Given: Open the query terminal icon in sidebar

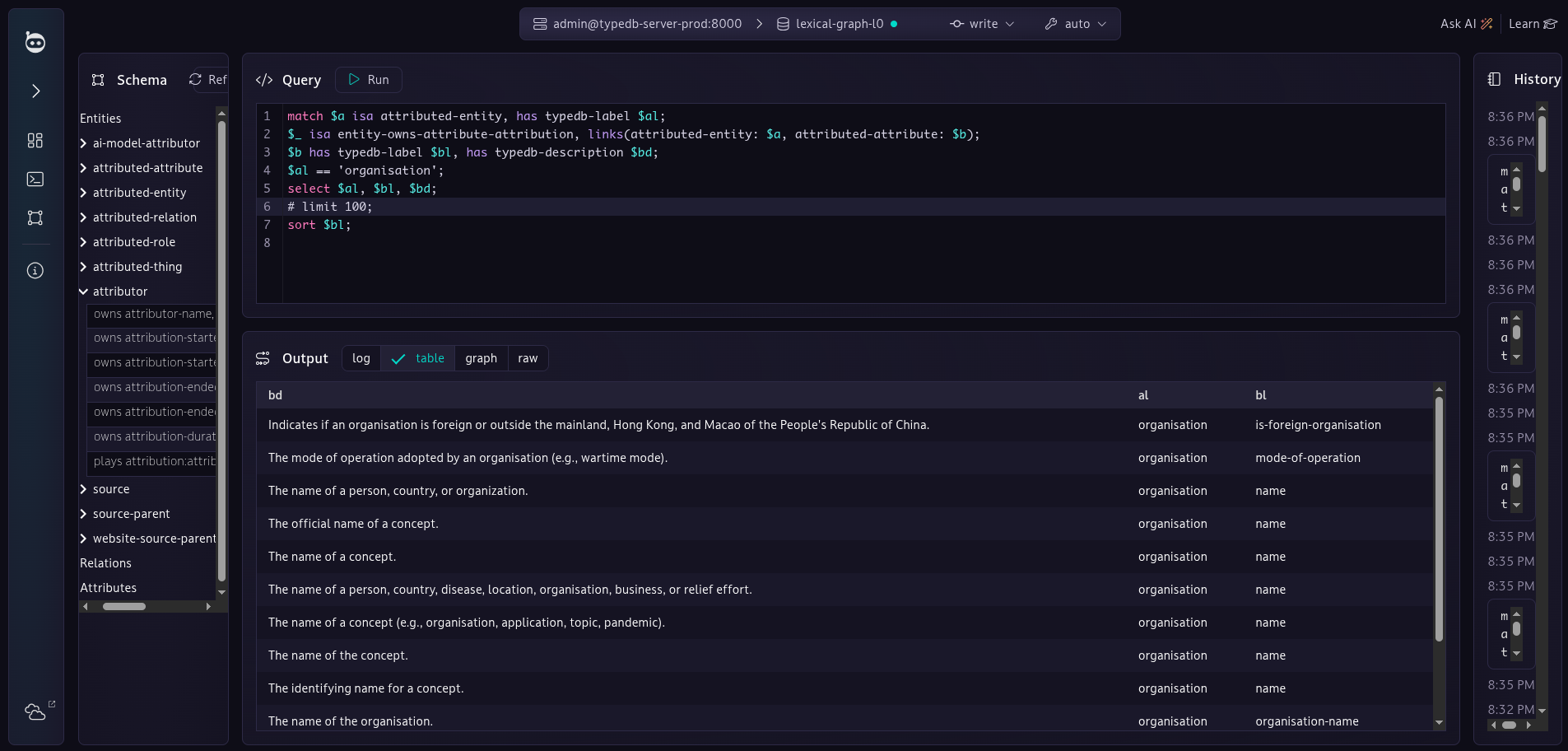Looking at the screenshot, I should (x=35, y=179).
